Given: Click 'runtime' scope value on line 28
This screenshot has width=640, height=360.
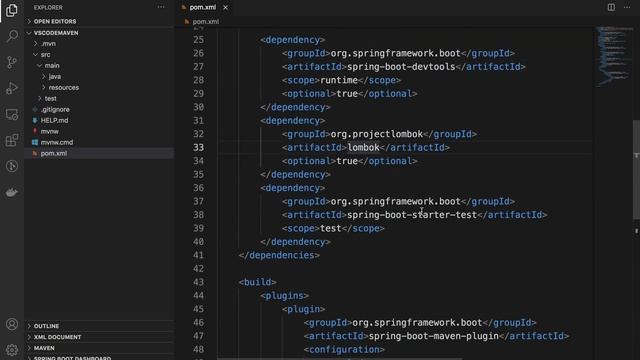Looking at the screenshot, I should click(x=339, y=80).
